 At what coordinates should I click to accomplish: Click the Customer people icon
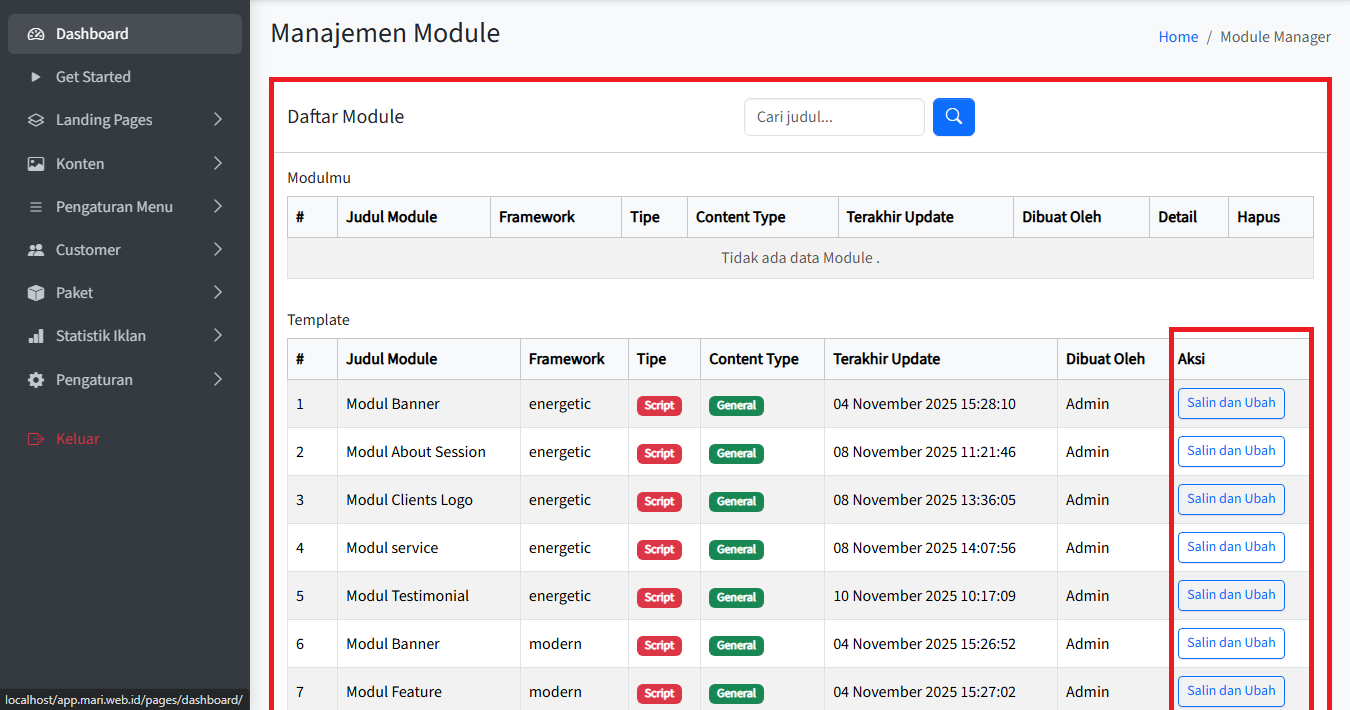[36, 250]
